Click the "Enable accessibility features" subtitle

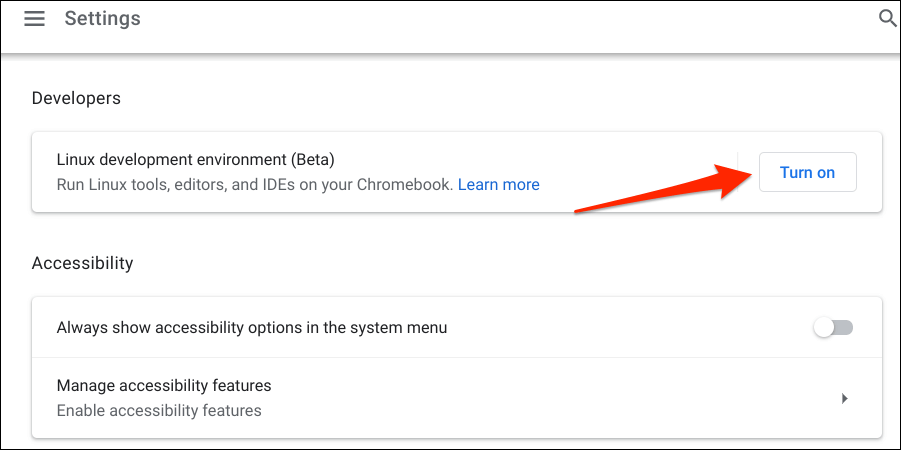pyautogui.click(x=159, y=410)
